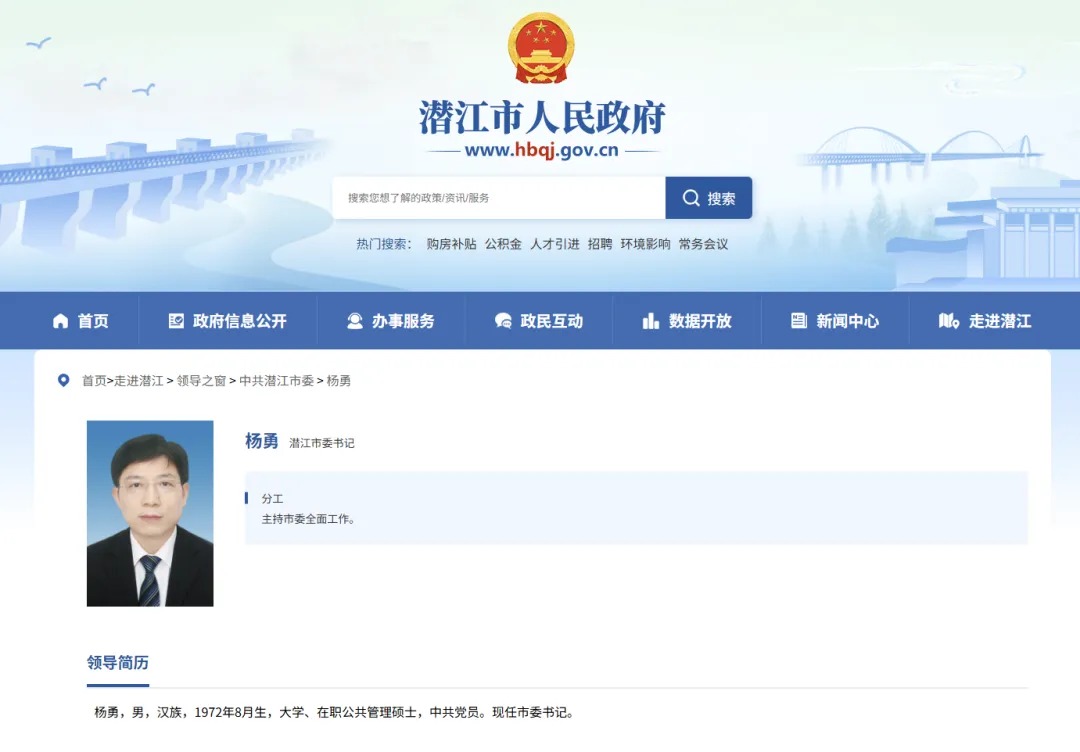Image resolution: width=1080 pixels, height=752 pixels.
Task: Select hot search term 招聘
Action: (600, 244)
